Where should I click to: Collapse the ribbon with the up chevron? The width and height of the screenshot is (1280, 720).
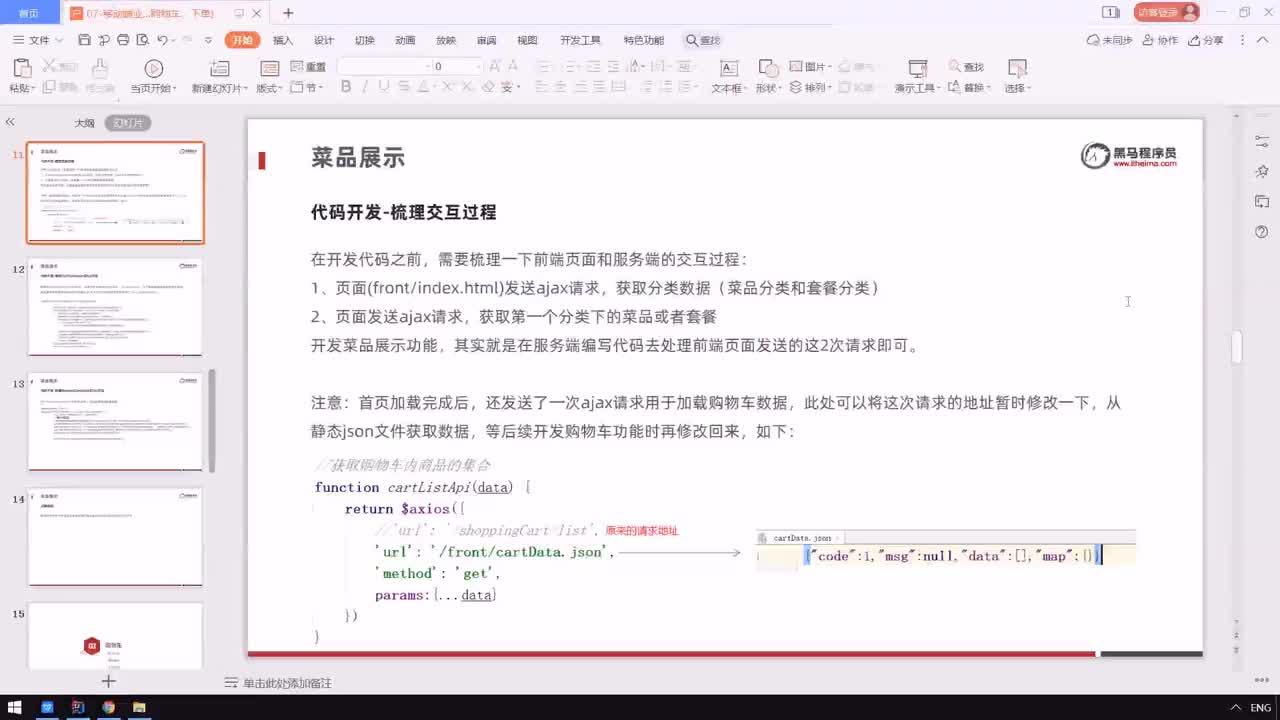click(x=1264, y=40)
